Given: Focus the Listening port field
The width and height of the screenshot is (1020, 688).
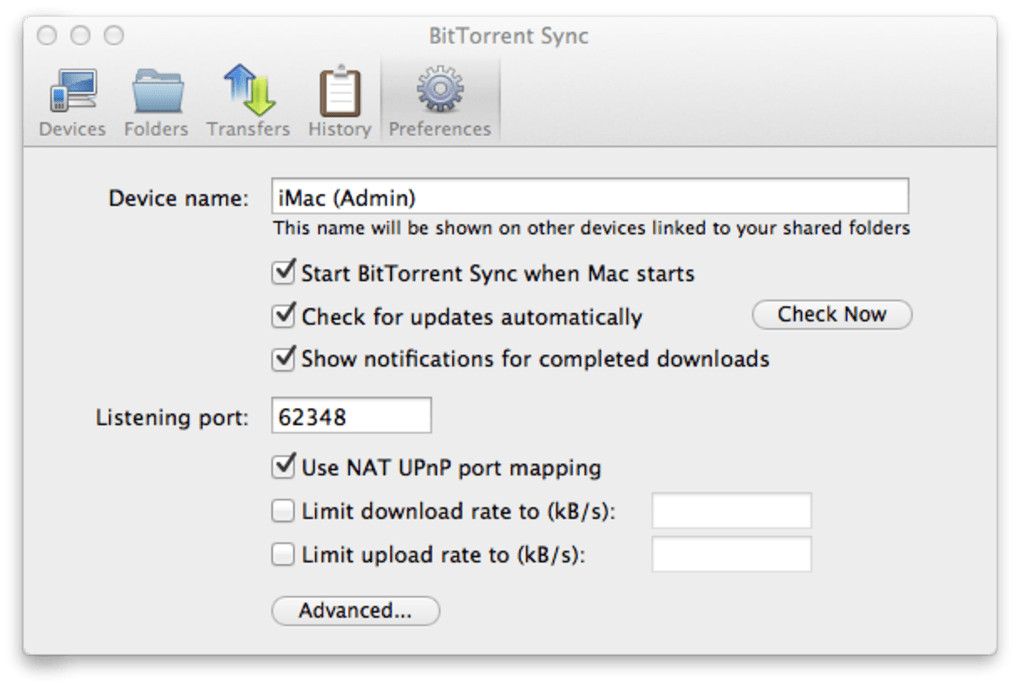Looking at the screenshot, I should pos(351,416).
